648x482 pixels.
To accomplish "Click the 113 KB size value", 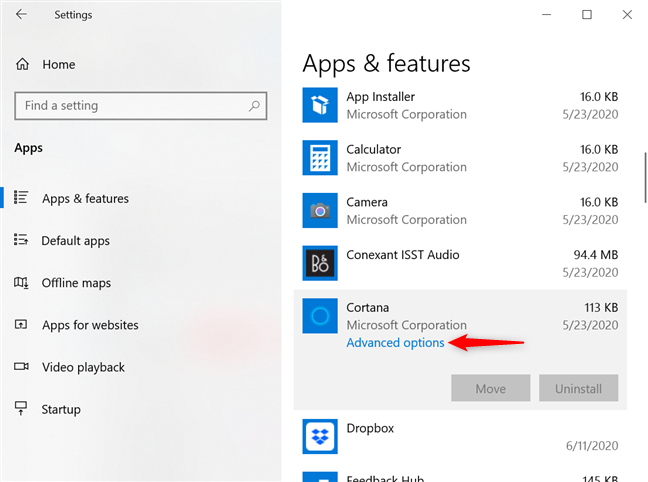I will (601, 308).
